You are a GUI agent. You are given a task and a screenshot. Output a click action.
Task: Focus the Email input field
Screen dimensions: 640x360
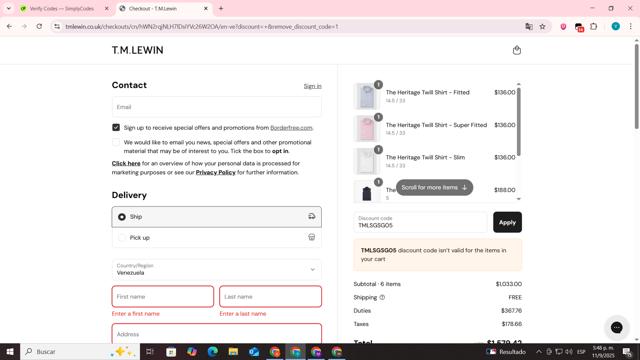pyautogui.click(x=216, y=107)
